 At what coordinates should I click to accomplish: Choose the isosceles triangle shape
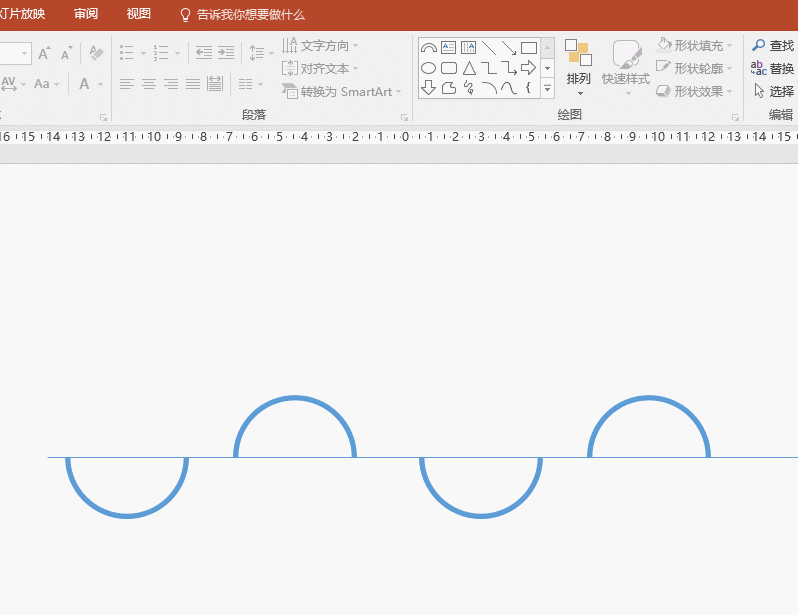(x=468, y=68)
